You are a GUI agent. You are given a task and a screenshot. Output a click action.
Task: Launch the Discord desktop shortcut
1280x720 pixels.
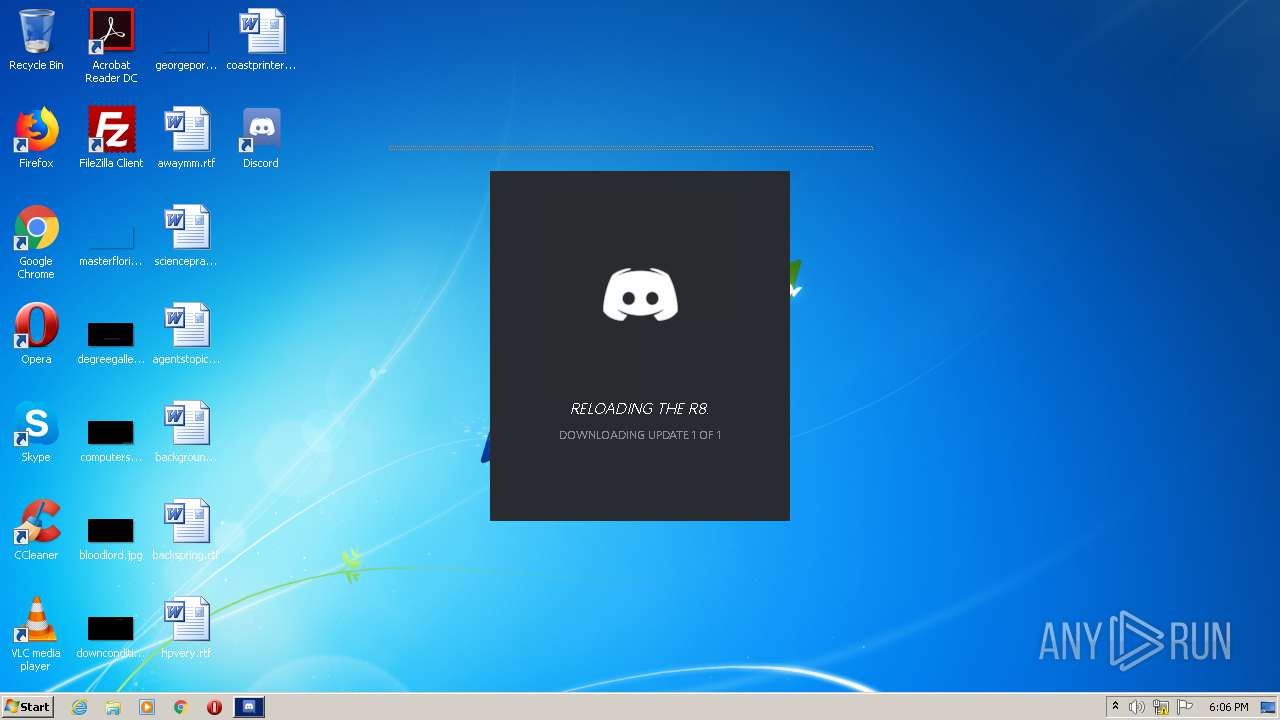pyautogui.click(x=261, y=138)
